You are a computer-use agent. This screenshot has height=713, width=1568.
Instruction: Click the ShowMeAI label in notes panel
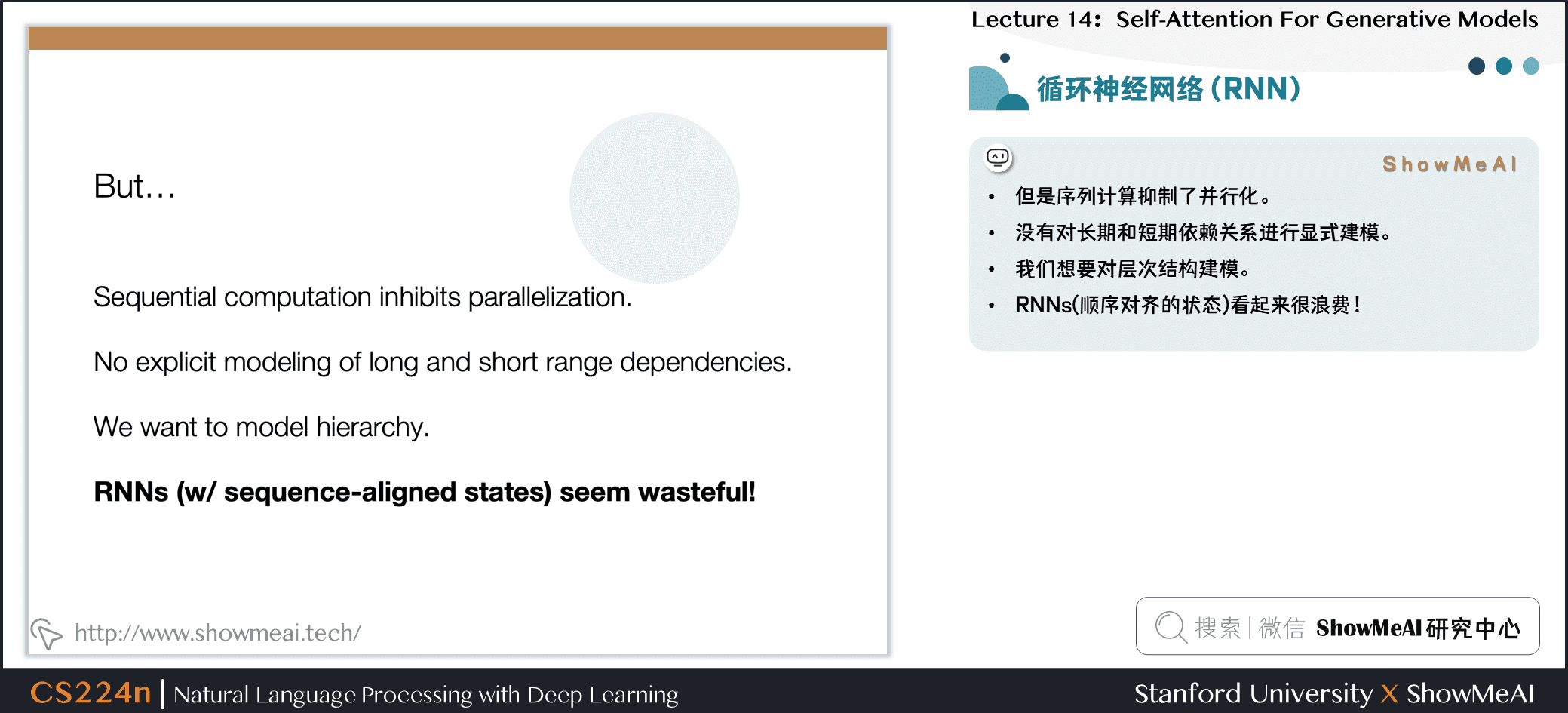(x=1450, y=164)
